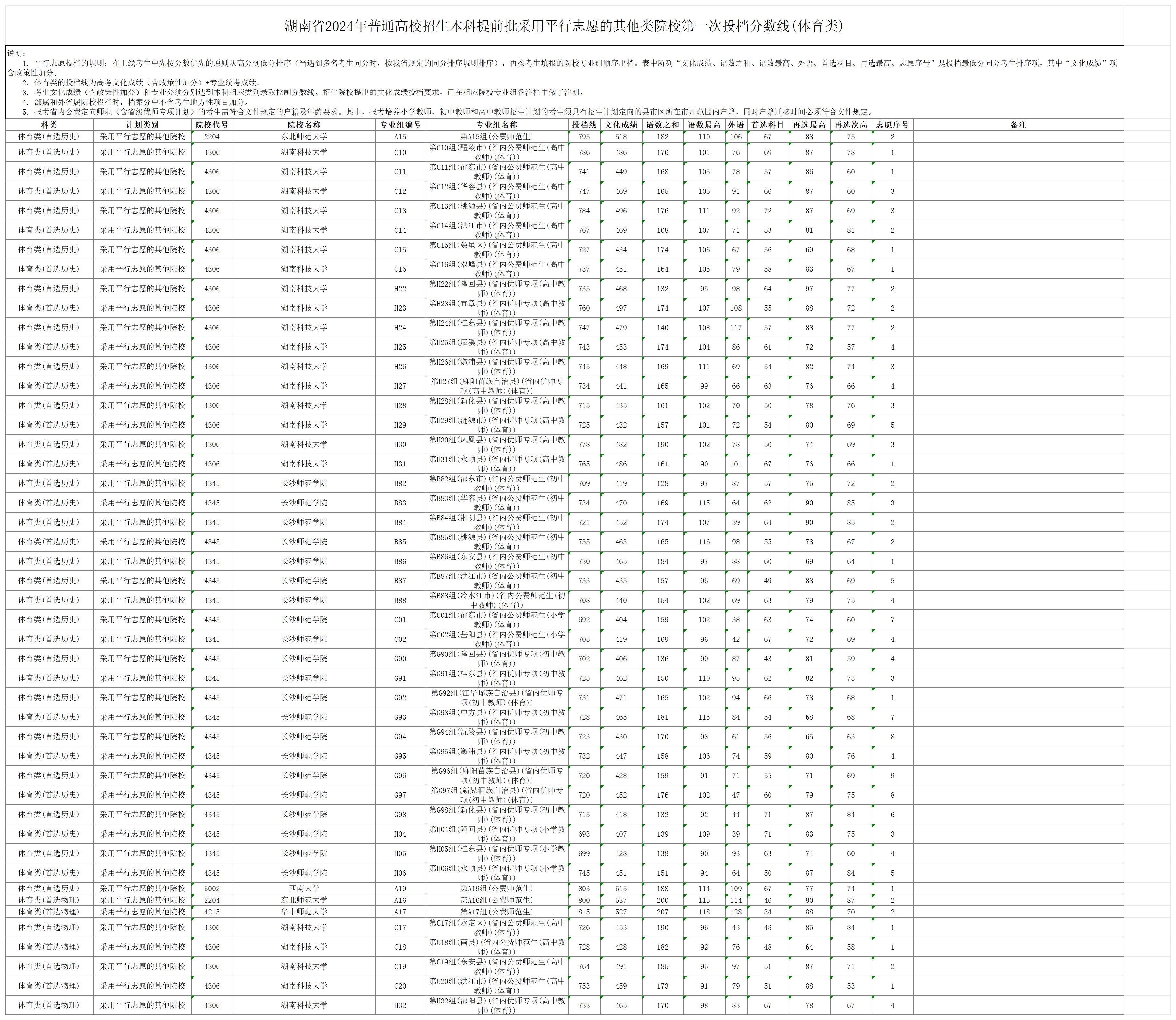Click the 语数最高 column header
This screenshot has height=1020, width=1176.
[704, 125]
